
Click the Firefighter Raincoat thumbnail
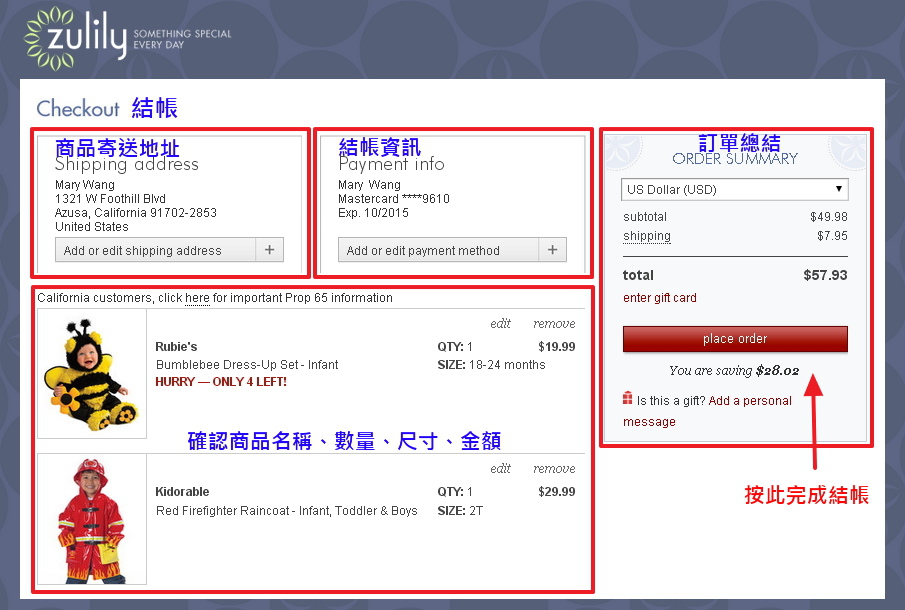click(92, 519)
